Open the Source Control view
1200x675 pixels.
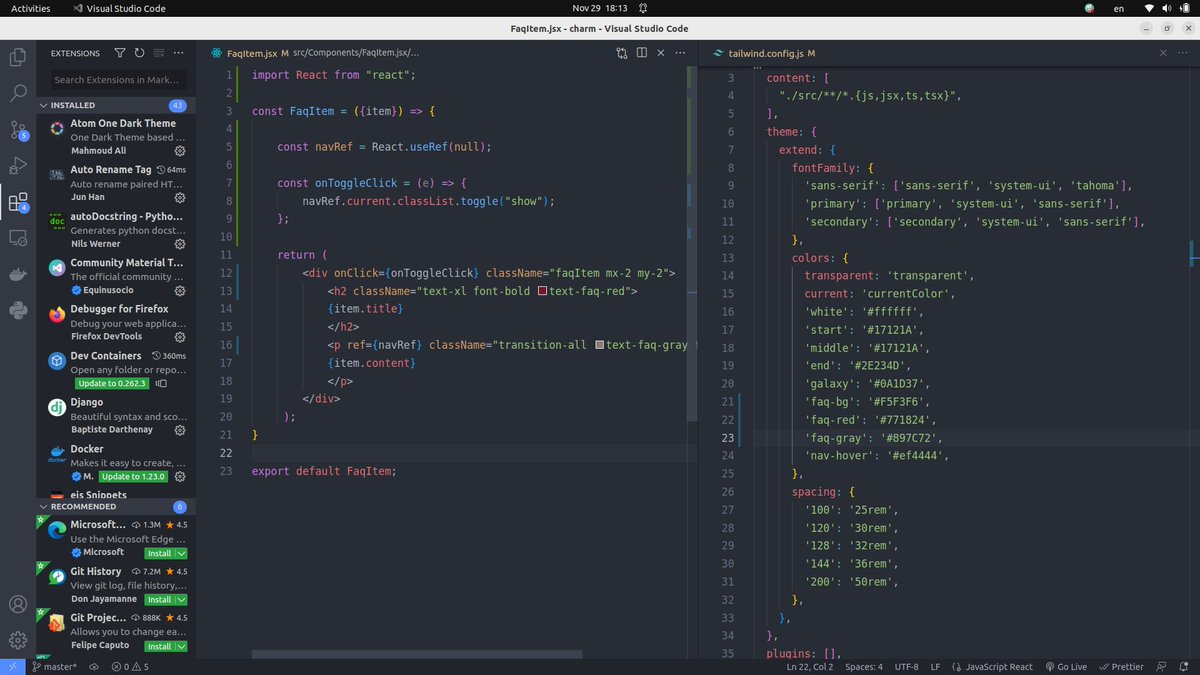point(18,130)
